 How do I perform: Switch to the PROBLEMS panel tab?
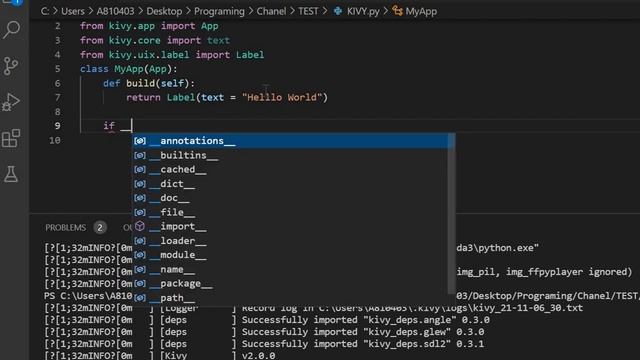click(66, 227)
